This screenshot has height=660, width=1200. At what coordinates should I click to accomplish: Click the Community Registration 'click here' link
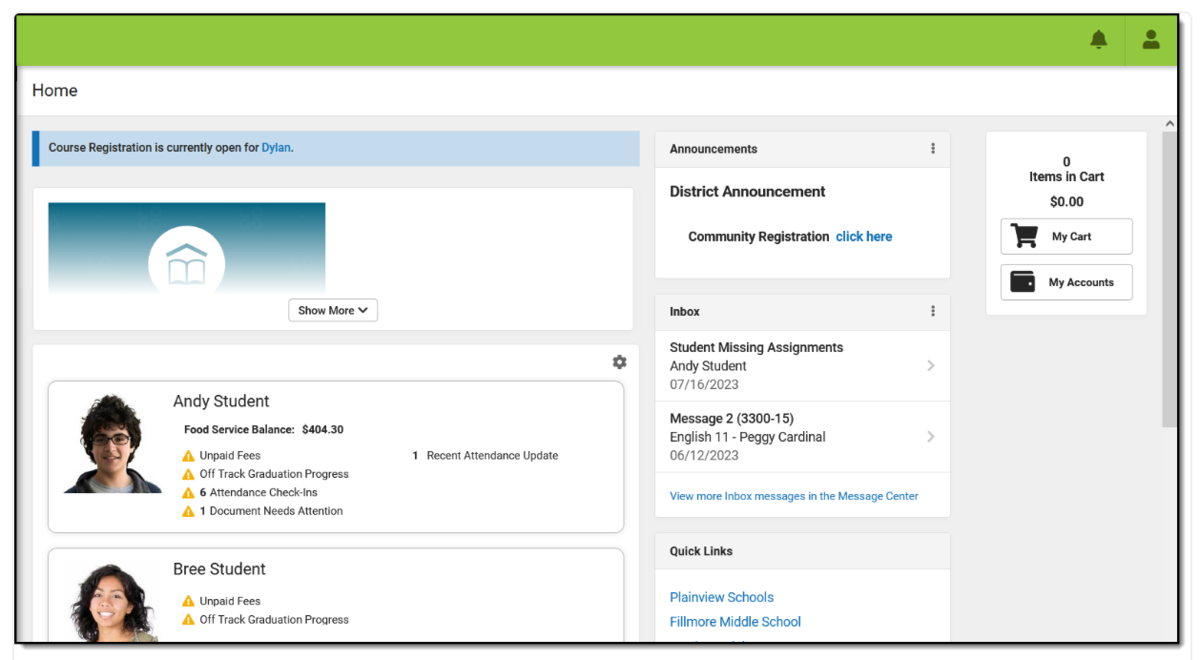pos(864,237)
